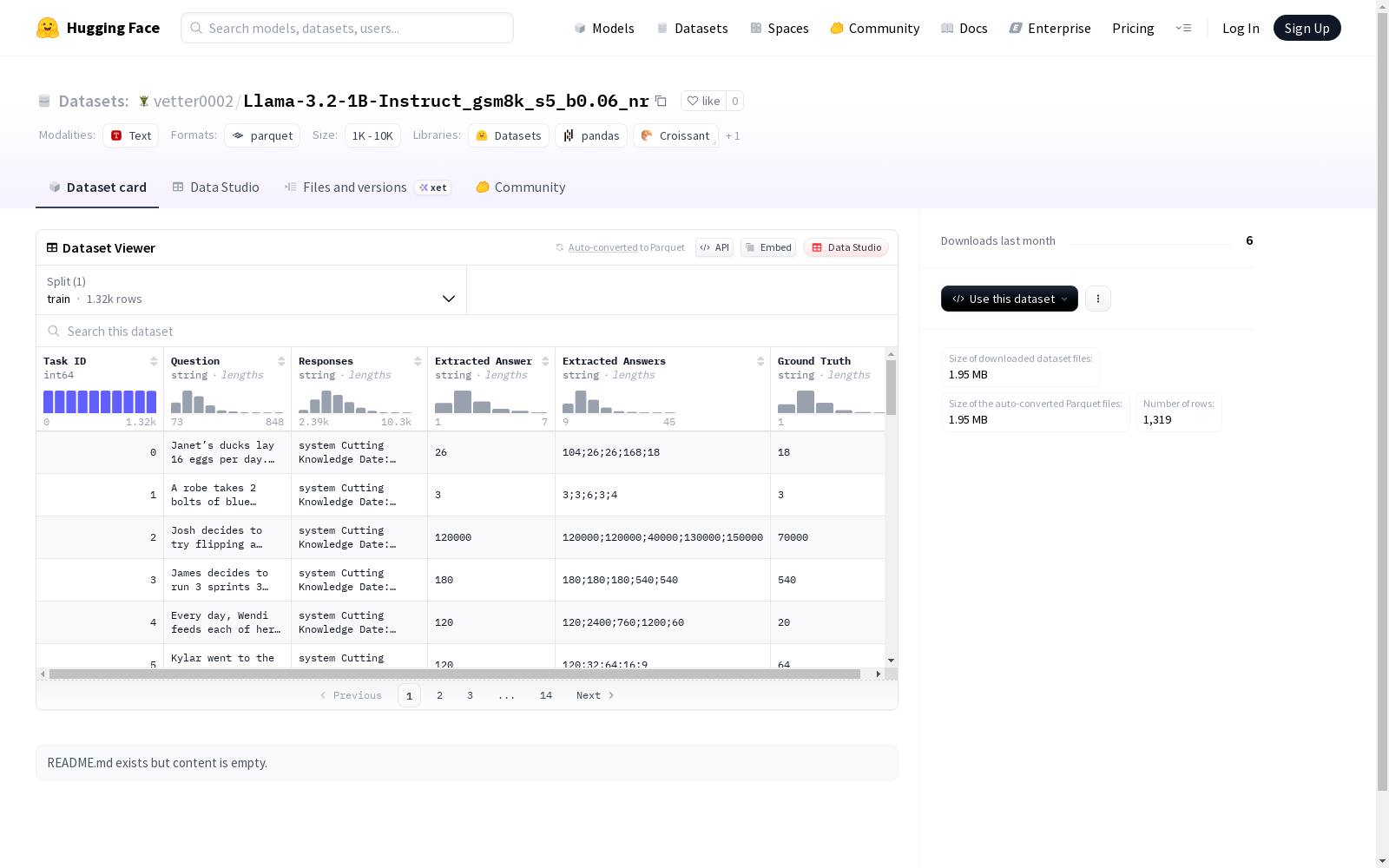Click the Datasets library tag
This screenshot has width=1389, height=868.
[508, 135]
